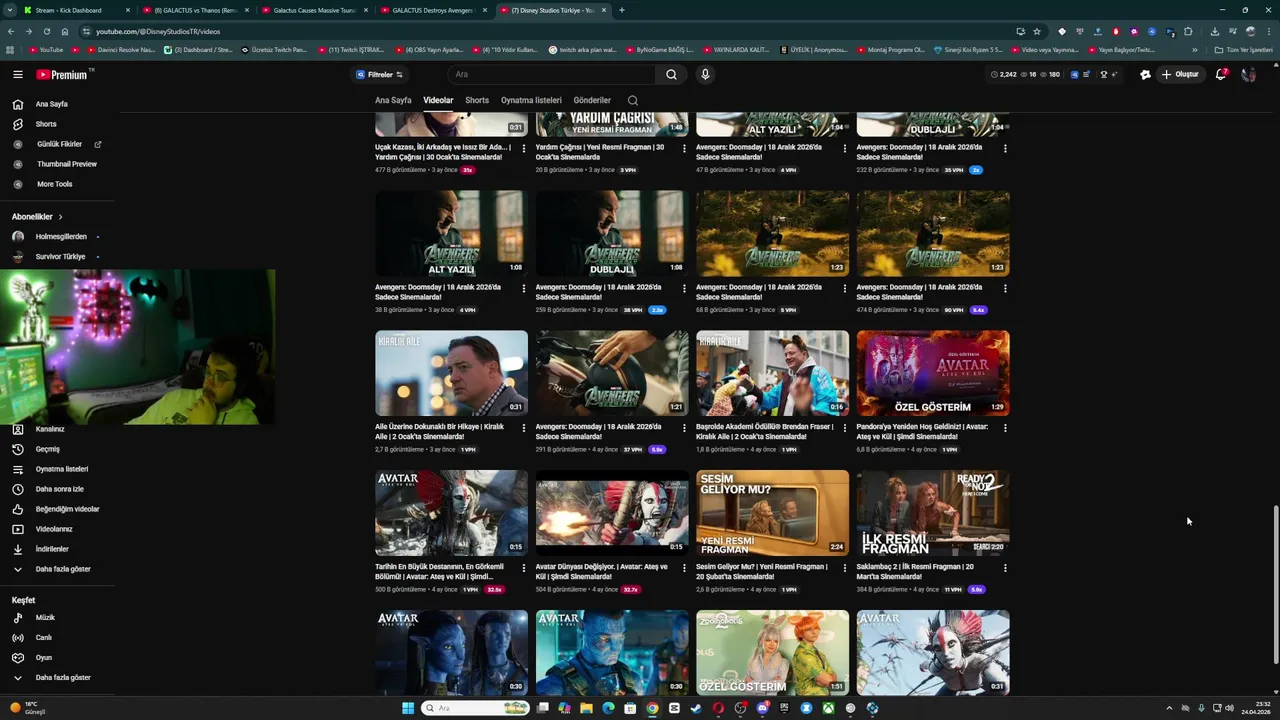1280x720 pixels.
Task: Open Kiralık Aile 0:31 video thumbnail
Action: click(451, 373)
